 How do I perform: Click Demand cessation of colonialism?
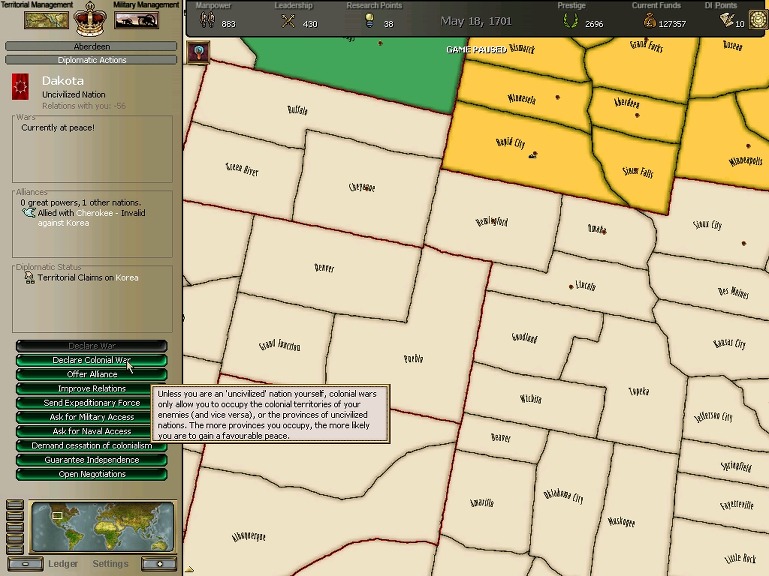point(91,446)
